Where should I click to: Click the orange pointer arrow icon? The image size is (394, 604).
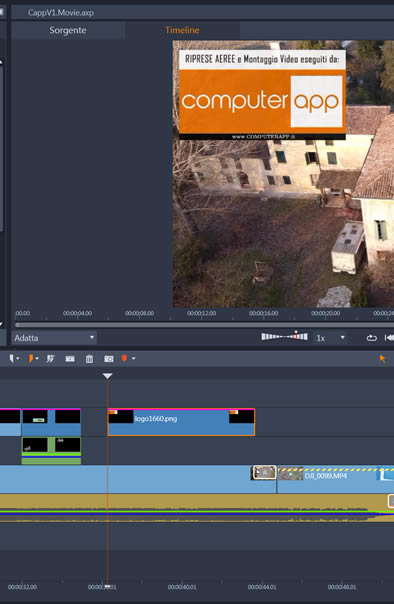[382, 359]
